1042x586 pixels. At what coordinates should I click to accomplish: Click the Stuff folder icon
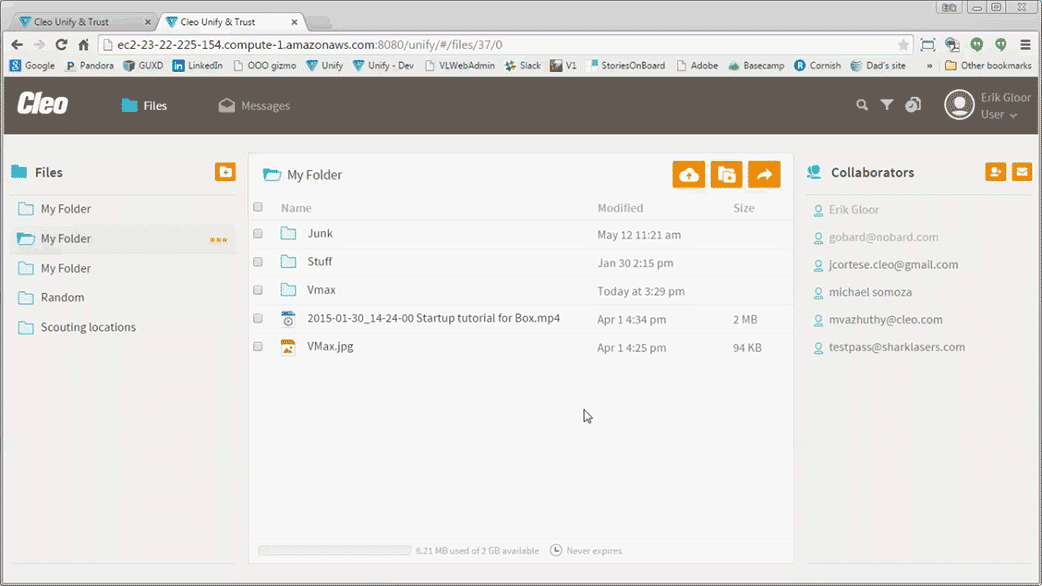click(x=288, y=262)
